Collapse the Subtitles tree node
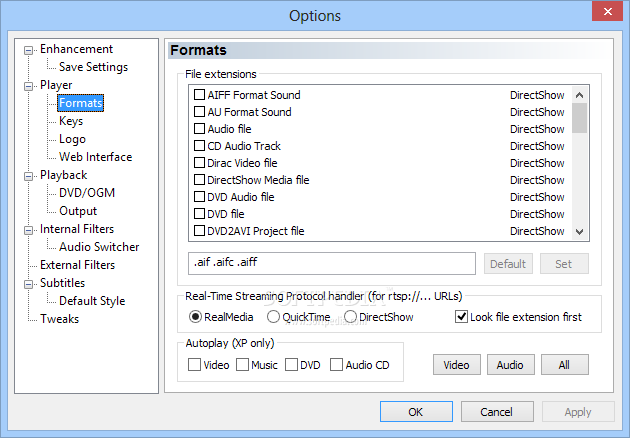The height and width of the screenshot is (438, 630). pos(28,284)
